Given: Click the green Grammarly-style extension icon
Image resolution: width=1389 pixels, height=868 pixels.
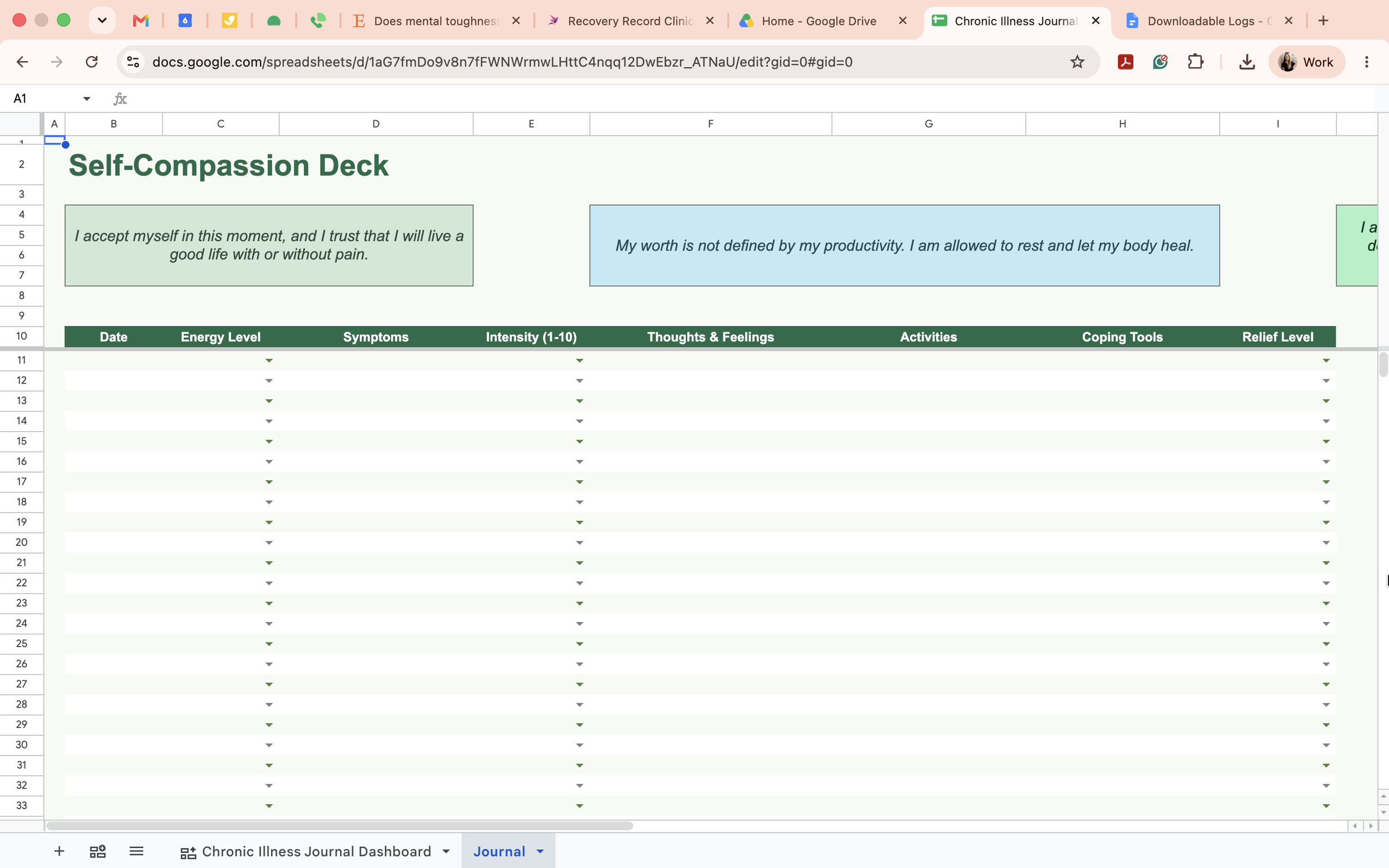Looking at the screenshot, I should (1161, 62).
